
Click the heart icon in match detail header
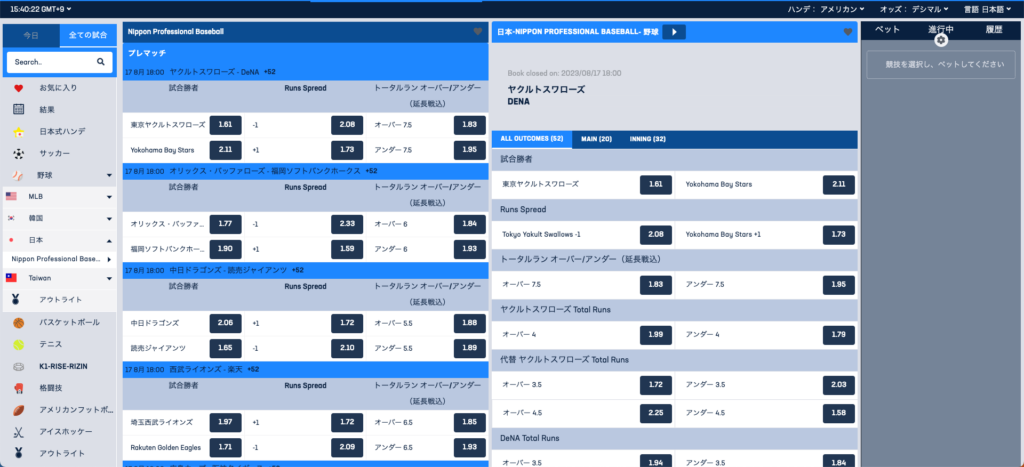(848, 32)
